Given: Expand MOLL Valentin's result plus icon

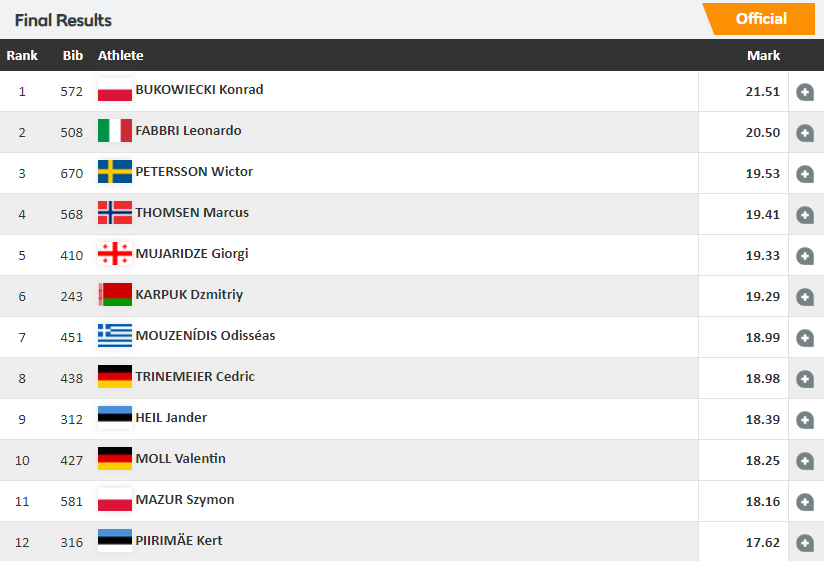Looking at the screenshot, I should coord(805,461).
